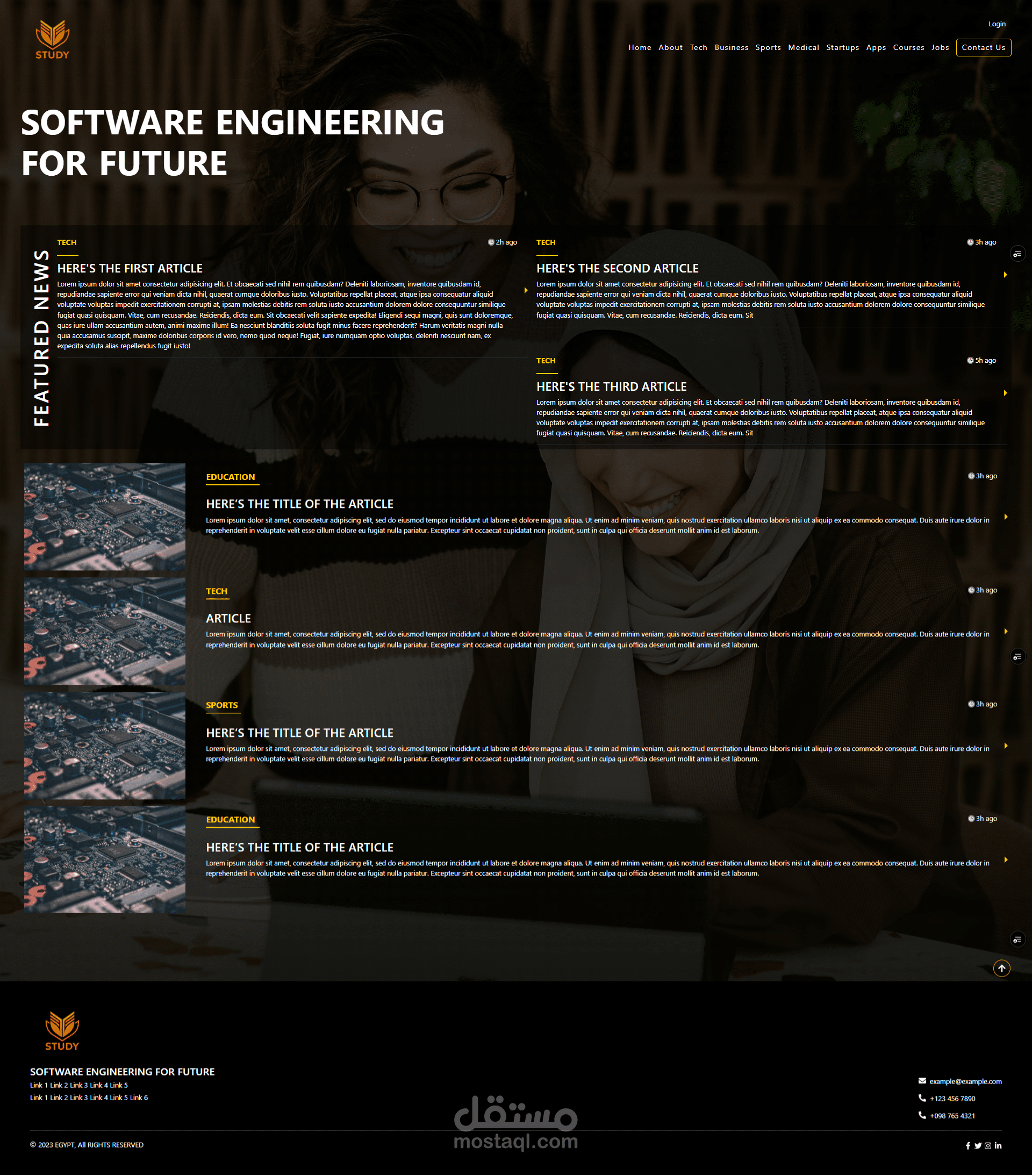Open the first circuit board thumbnail
The height and width of the screenshot is (1176, 1032).
coord(105,517)
